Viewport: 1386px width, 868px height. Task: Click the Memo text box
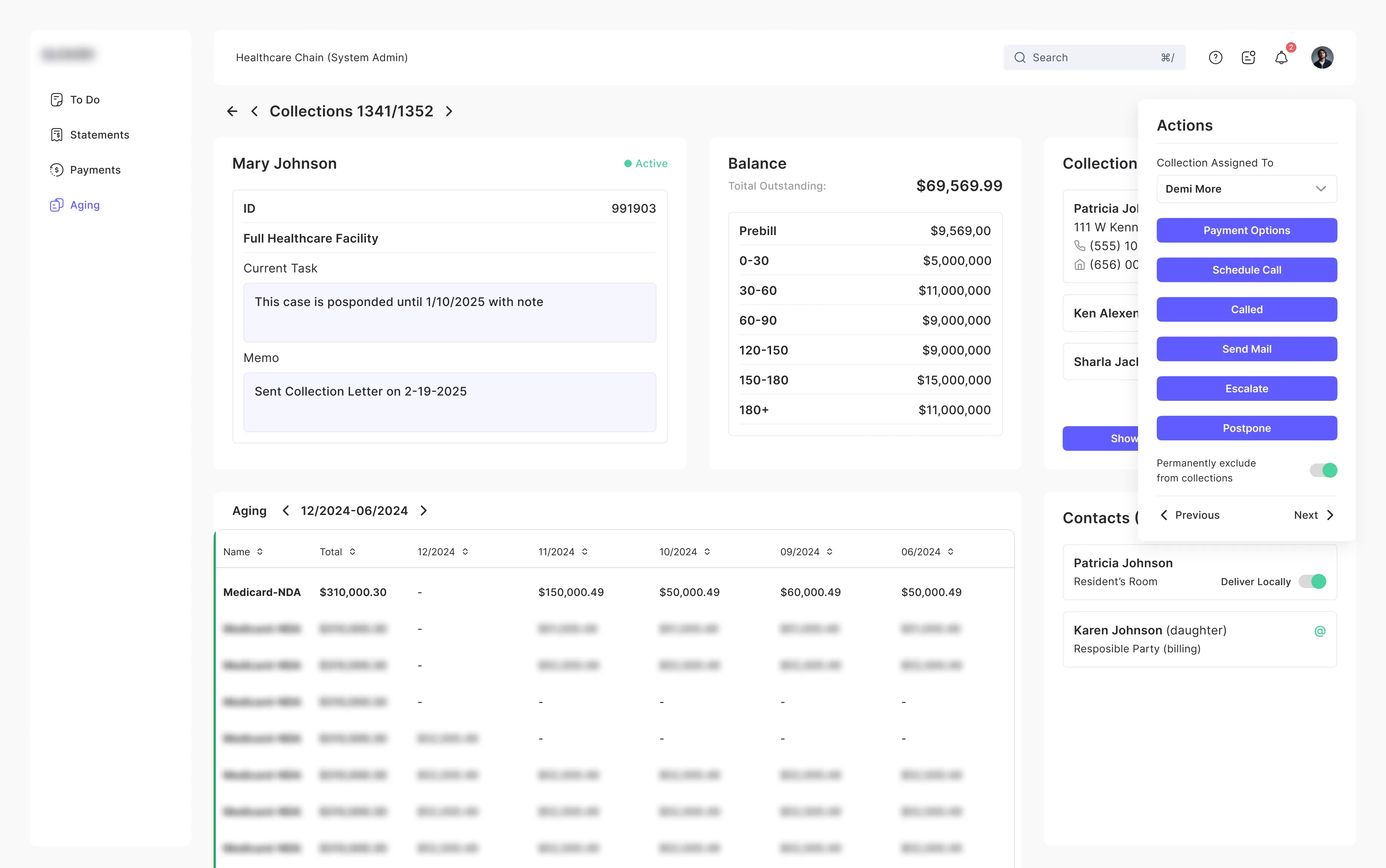(x=450, y=402)
